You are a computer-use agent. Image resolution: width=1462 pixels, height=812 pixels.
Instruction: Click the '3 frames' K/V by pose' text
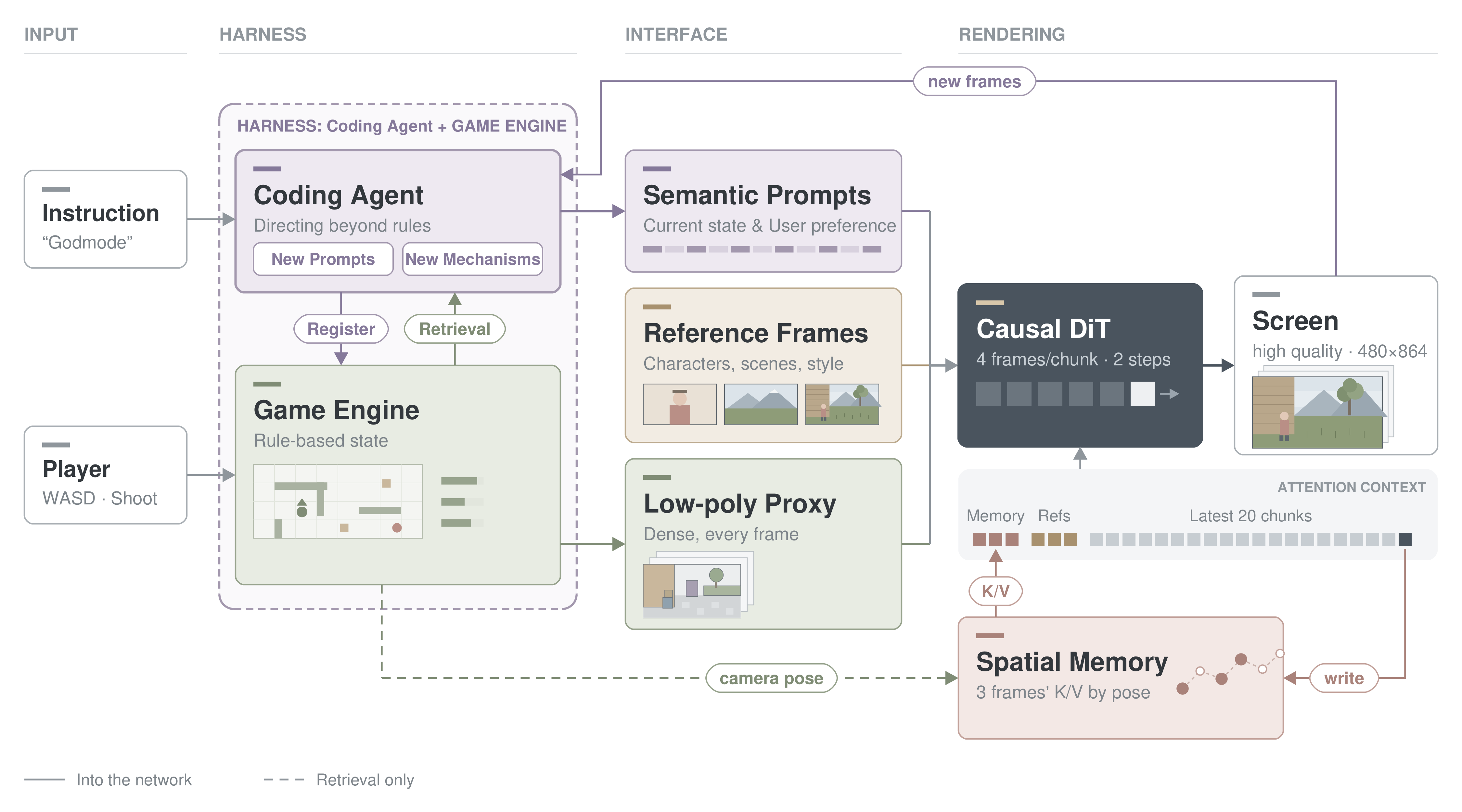tap(1063, 692)
